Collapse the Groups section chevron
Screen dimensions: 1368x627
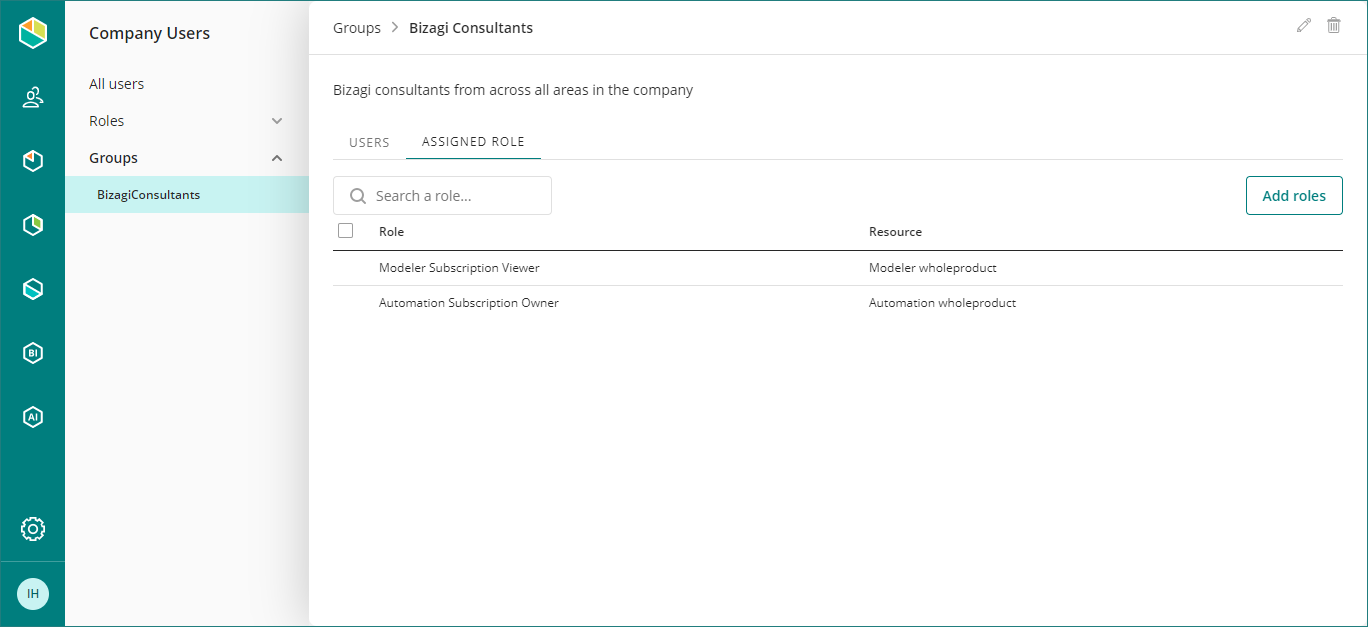277,158
